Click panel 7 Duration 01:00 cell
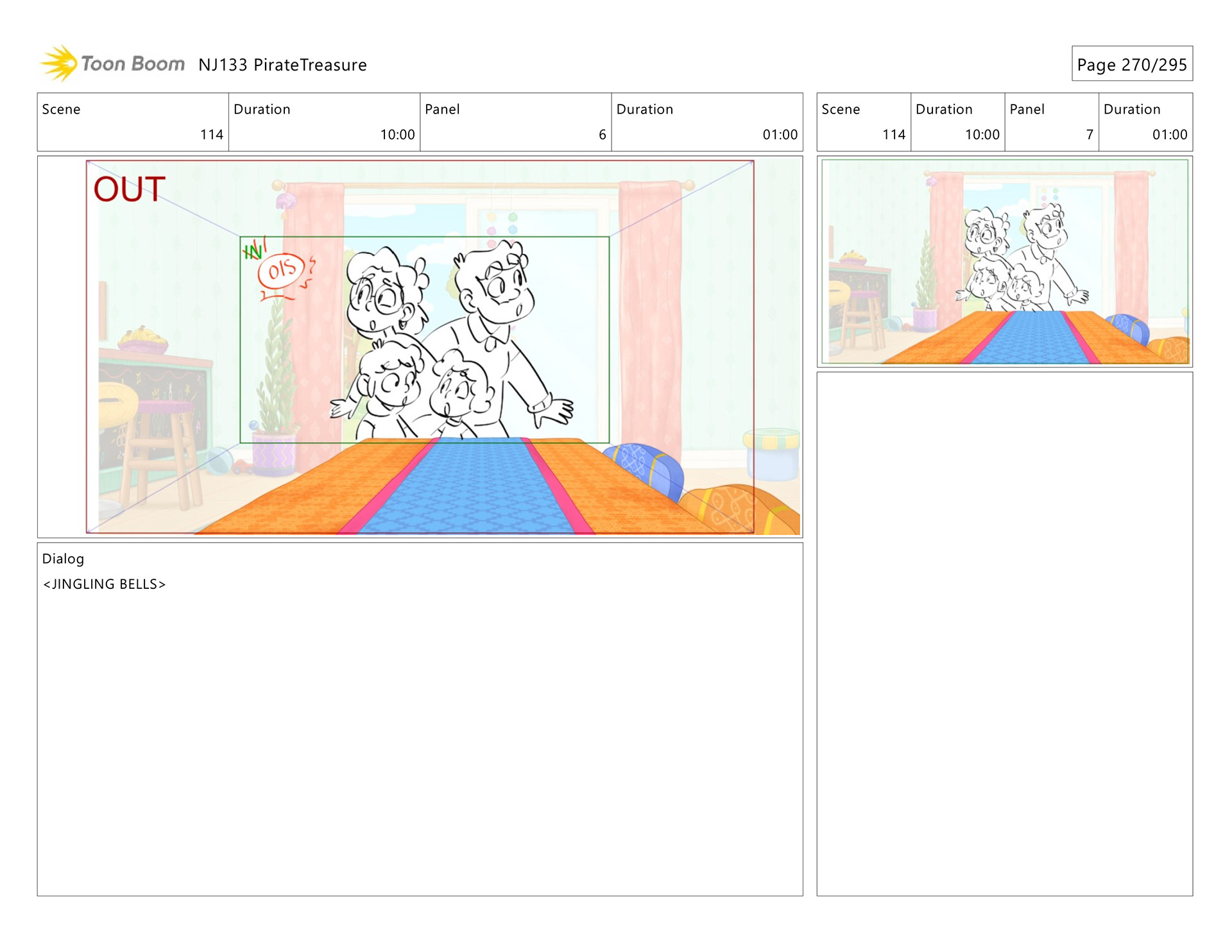Screen dimensions: 1232x952 tap(1145, 122)
